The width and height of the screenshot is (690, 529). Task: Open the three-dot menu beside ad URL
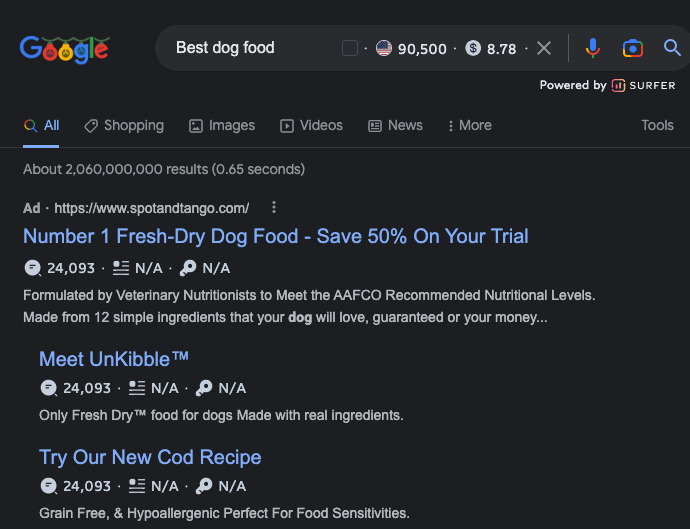pos(274,208)
